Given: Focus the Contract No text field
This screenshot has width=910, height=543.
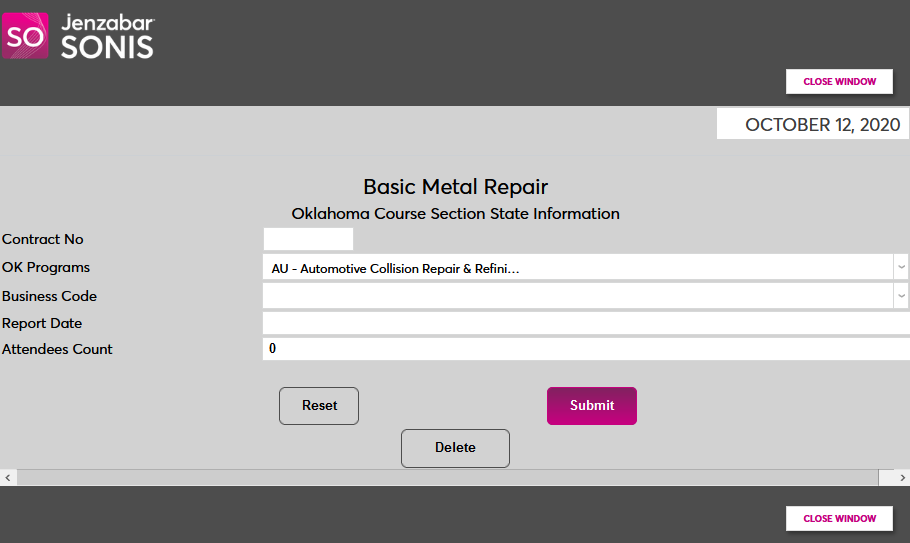Looking at the screenshot, I should 308,239.
